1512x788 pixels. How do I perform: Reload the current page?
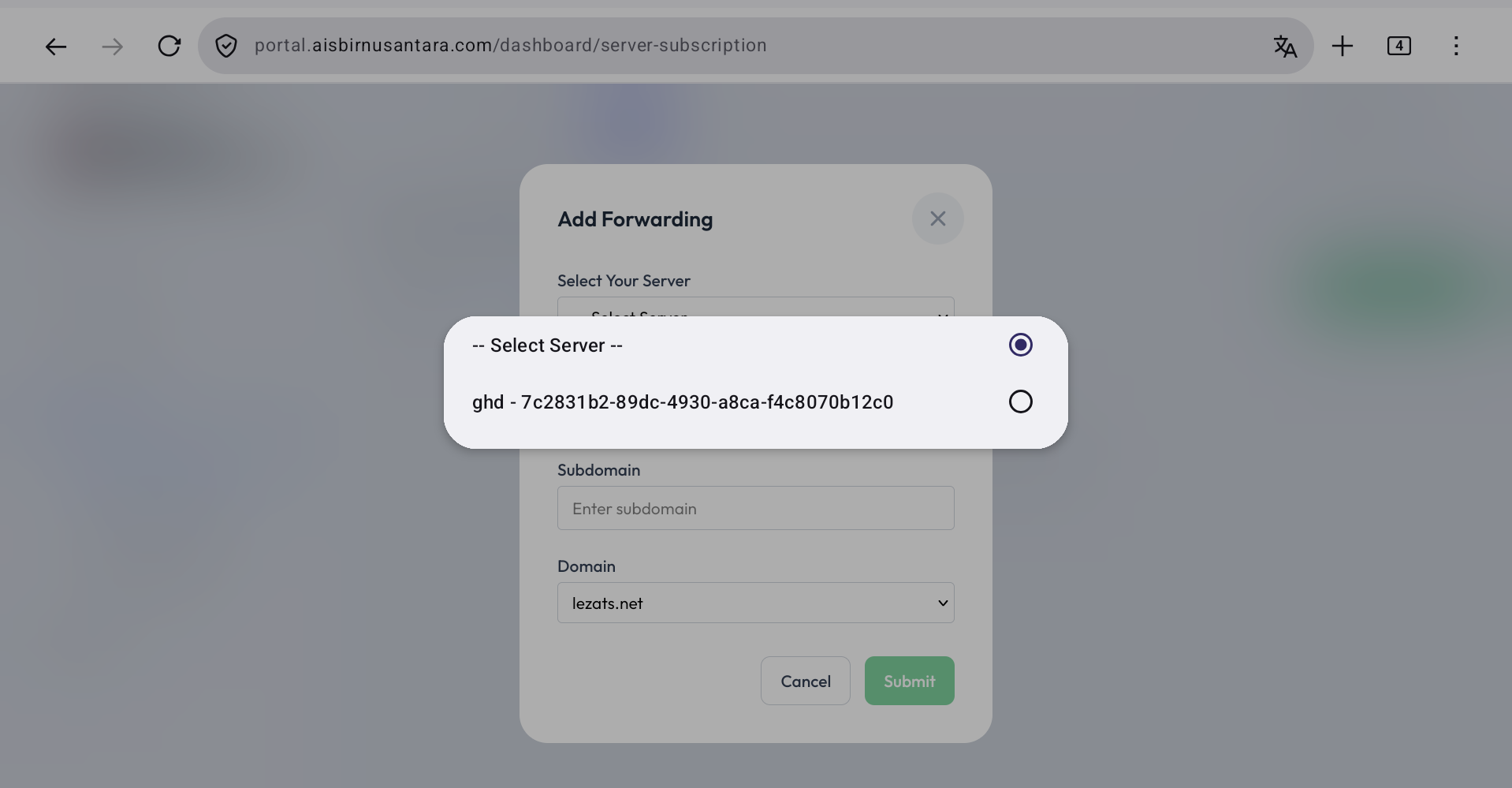click(x=169, y=47)
